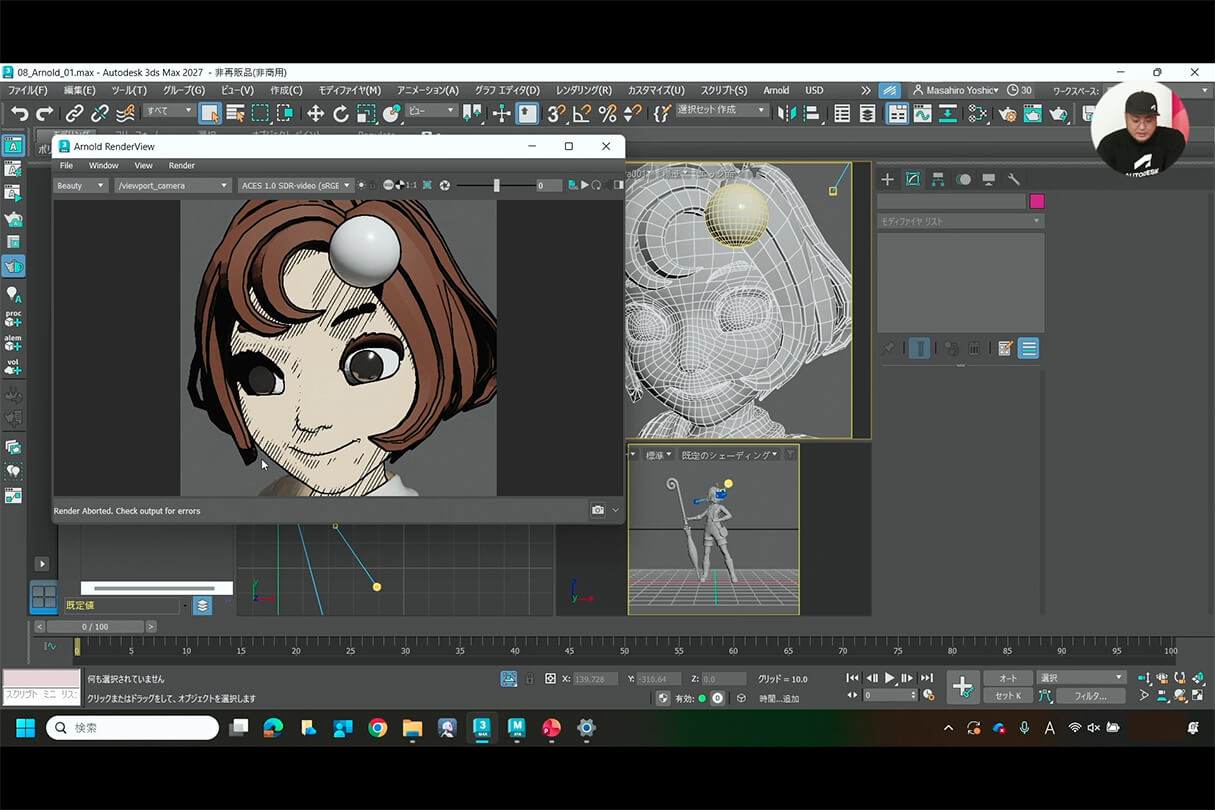This screenshot has height=810, width=1215.
Task: Click the Go to End playback button
Action: coord(927,678)
